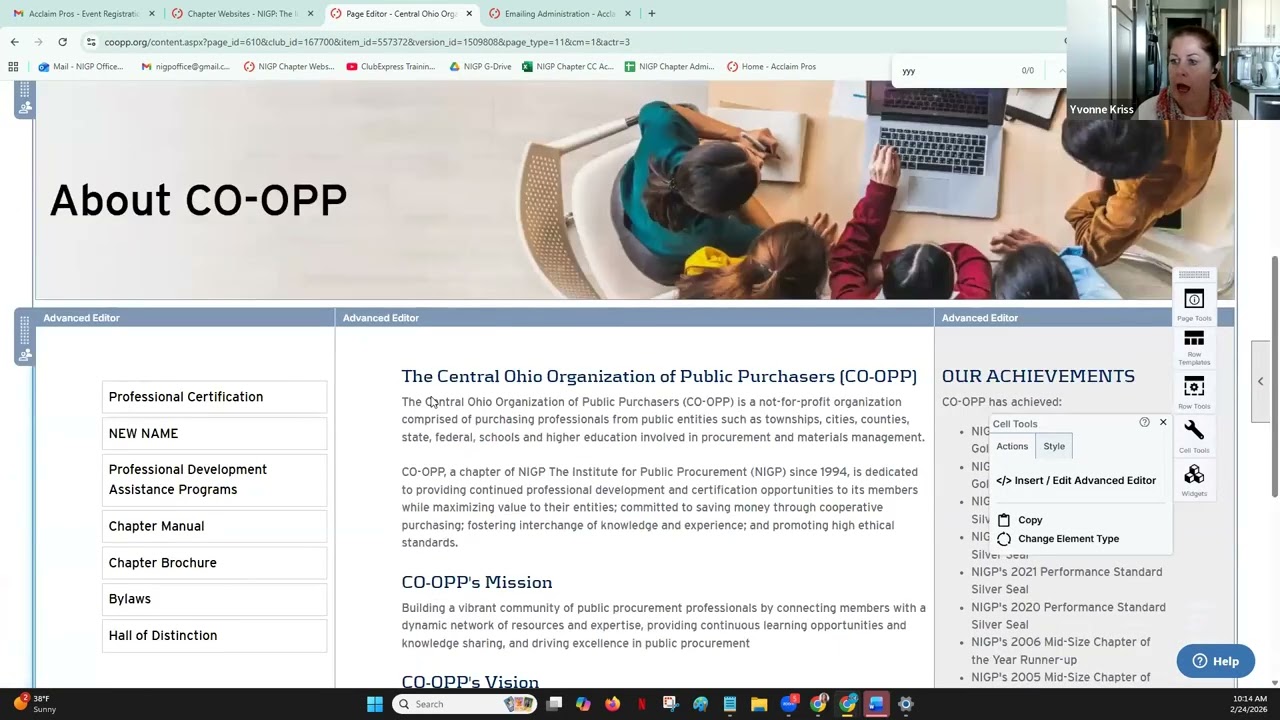Click the site information icon in address bar
Viewport: 1280px width, 720px height.
click(91, 42)
